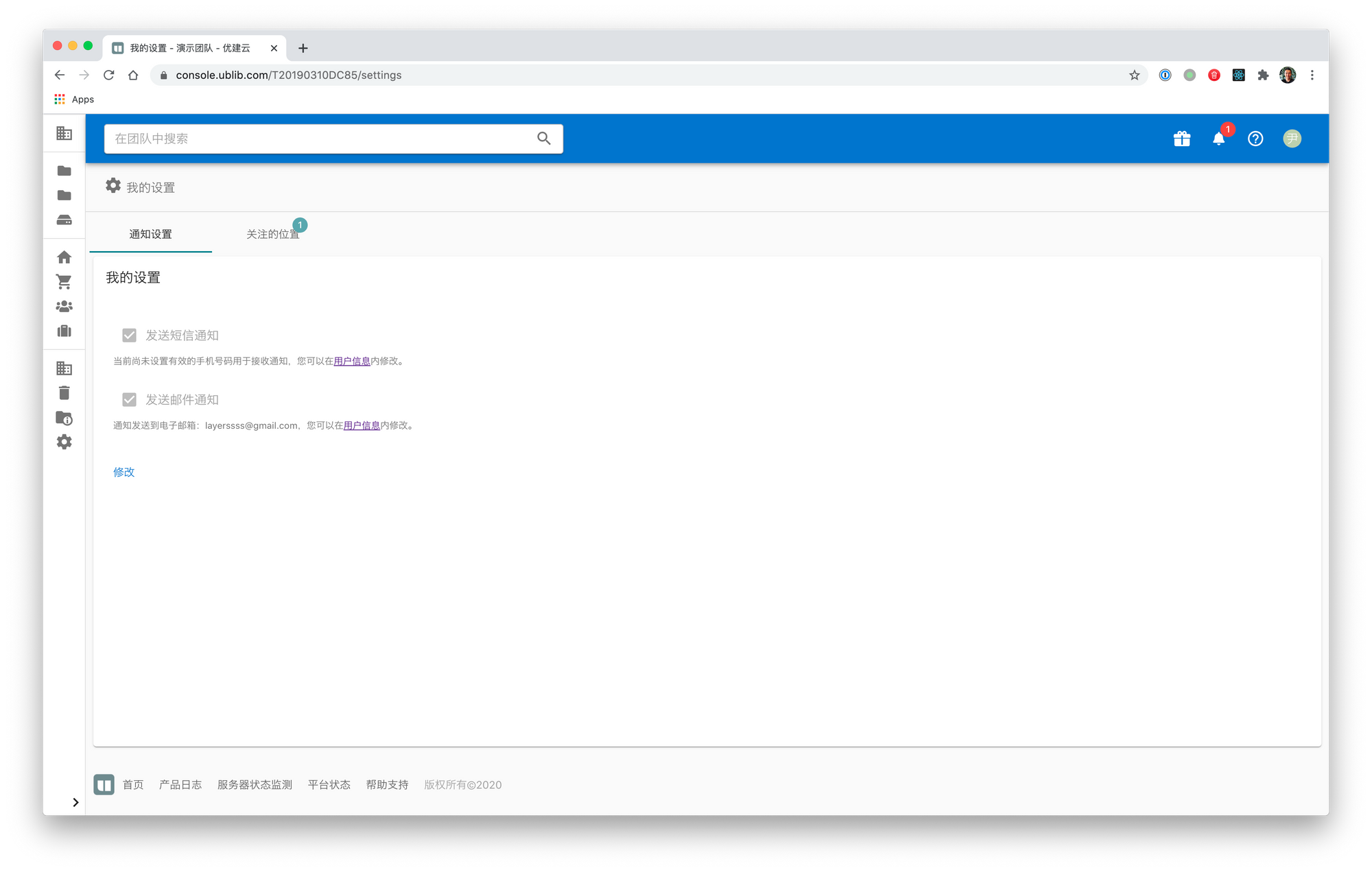Image resolution: width=1372 pixels, height=872 pixels.
Task: Click the 修改 link
Action: pos(123,472)
